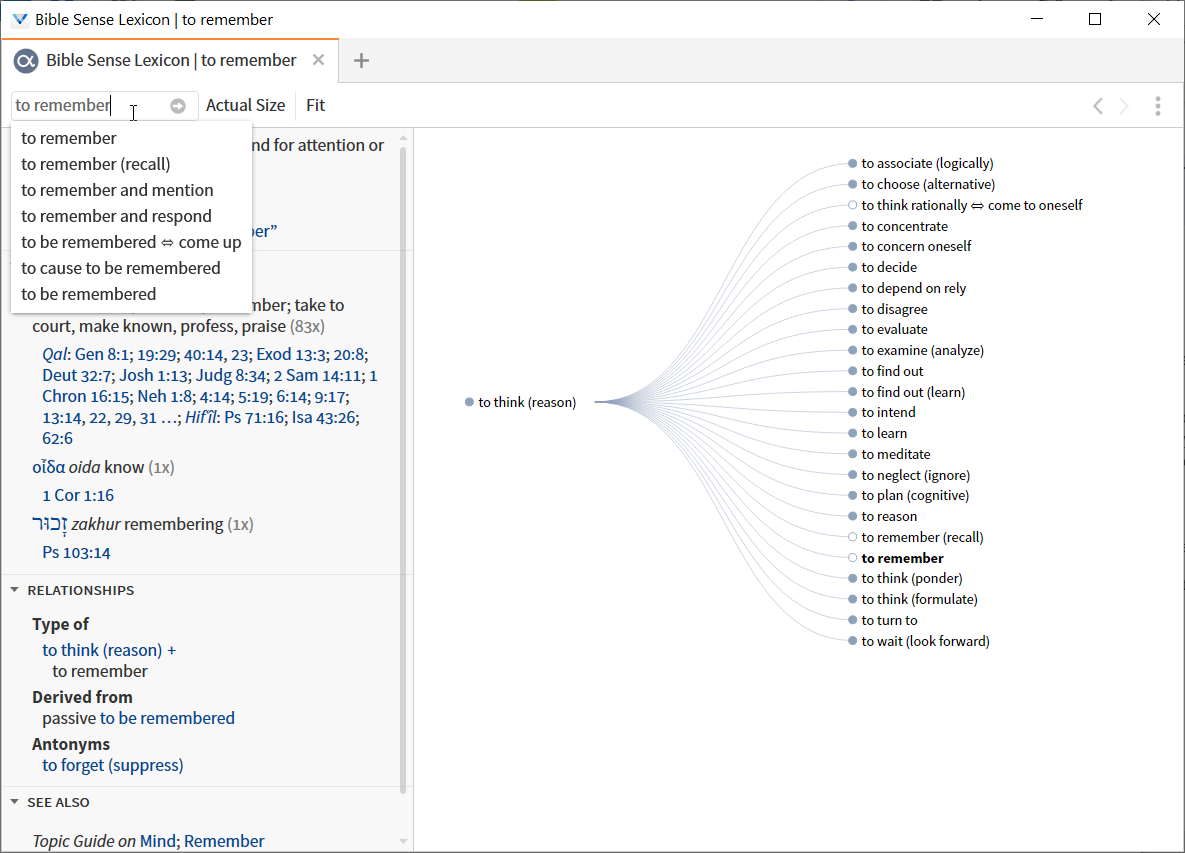Image resolution: width=1185 pixels, height=853 pixels.
Task: Open the 'to think (reason)' type-of link
Action: click(x=102, y=650)
